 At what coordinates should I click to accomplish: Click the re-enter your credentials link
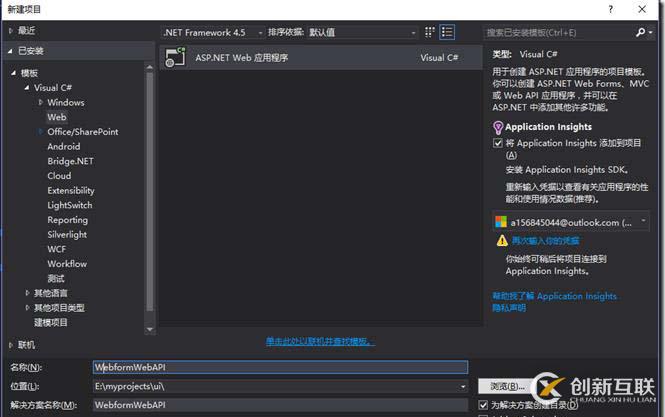[x=545, y=241]
